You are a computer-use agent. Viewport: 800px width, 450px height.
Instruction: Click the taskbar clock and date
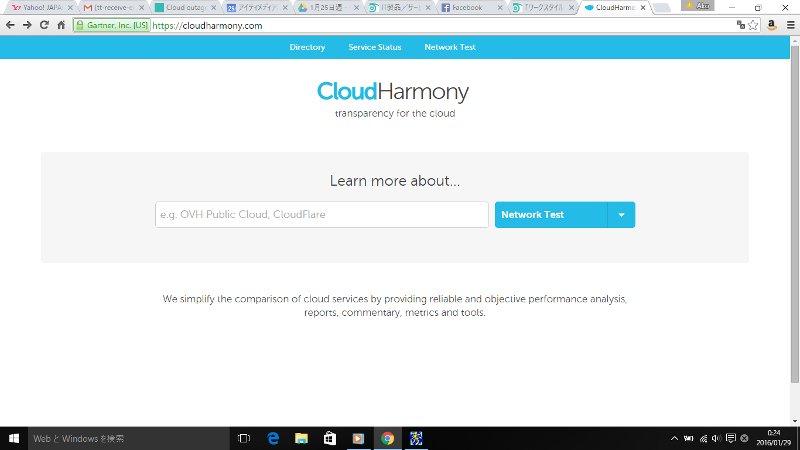click(x=774, y=438)
